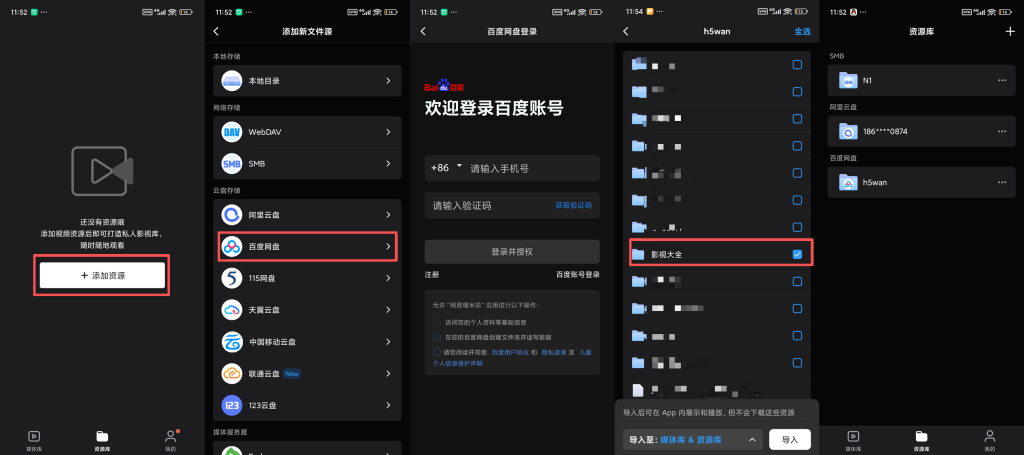Tap the 百度网盘 logo in source list
Image resolution: width=1024 pixels, height=455 pixels.
pyautogui.click(x=232, y=246)
